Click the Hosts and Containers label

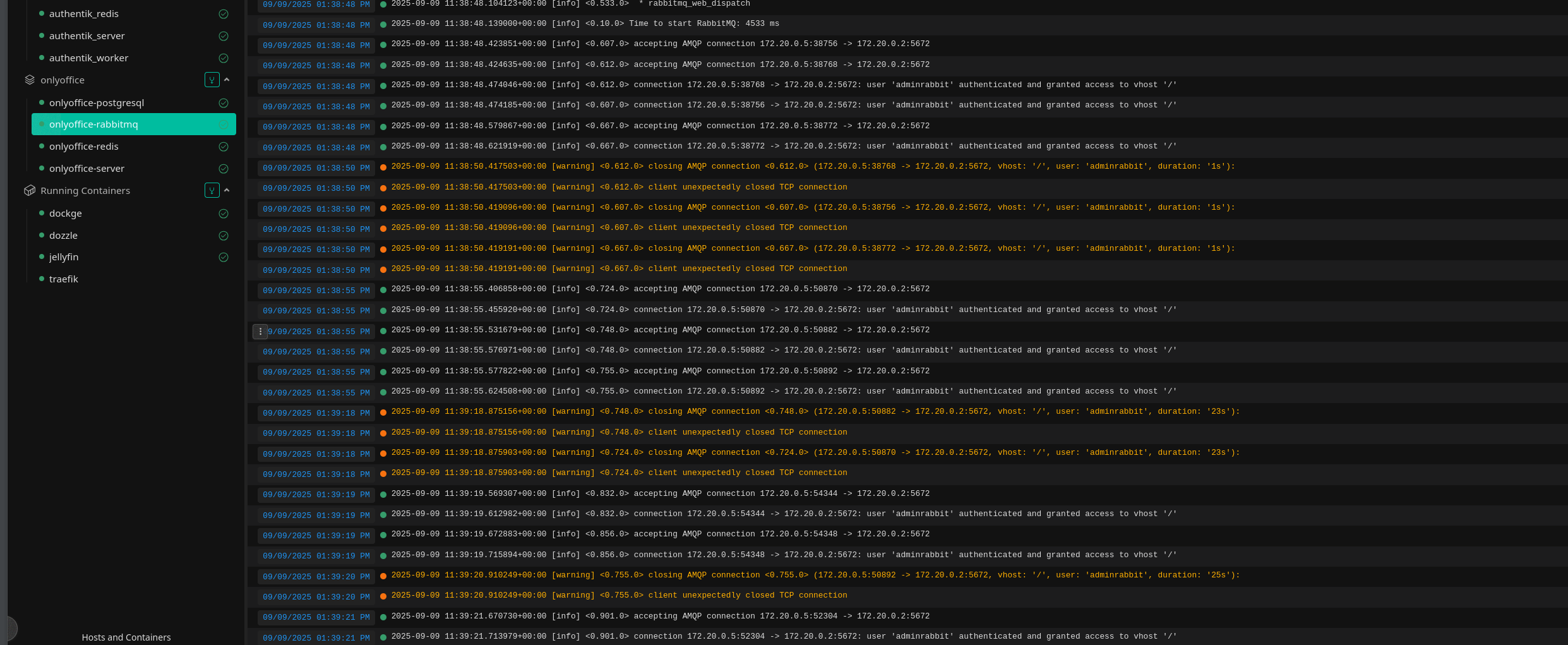126,637
